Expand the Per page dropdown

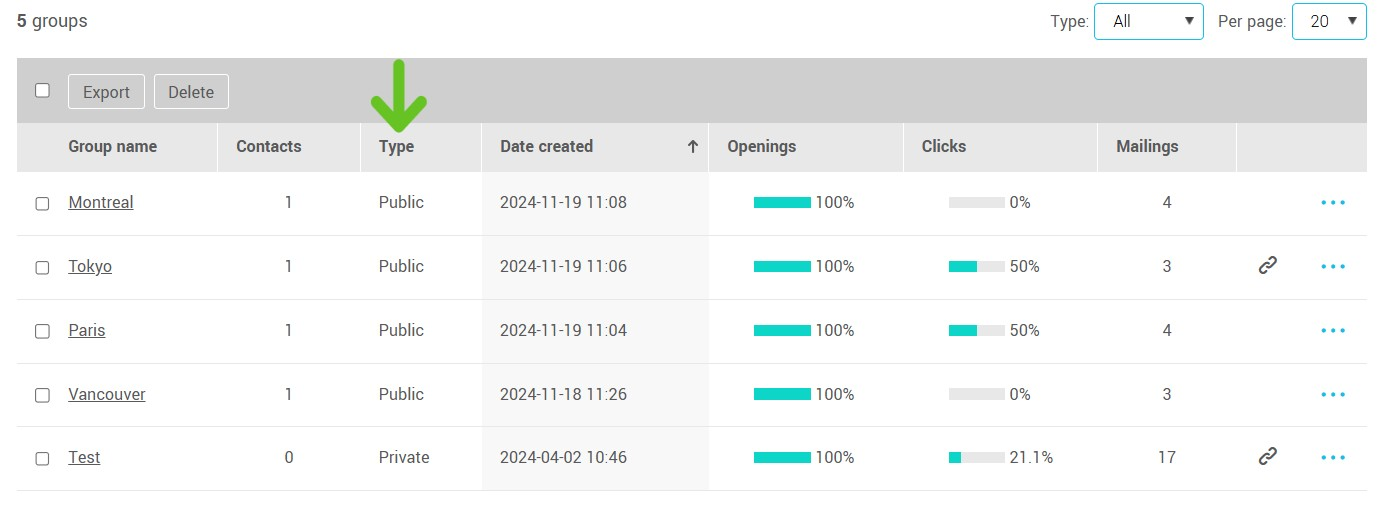tap(1328, 21)
